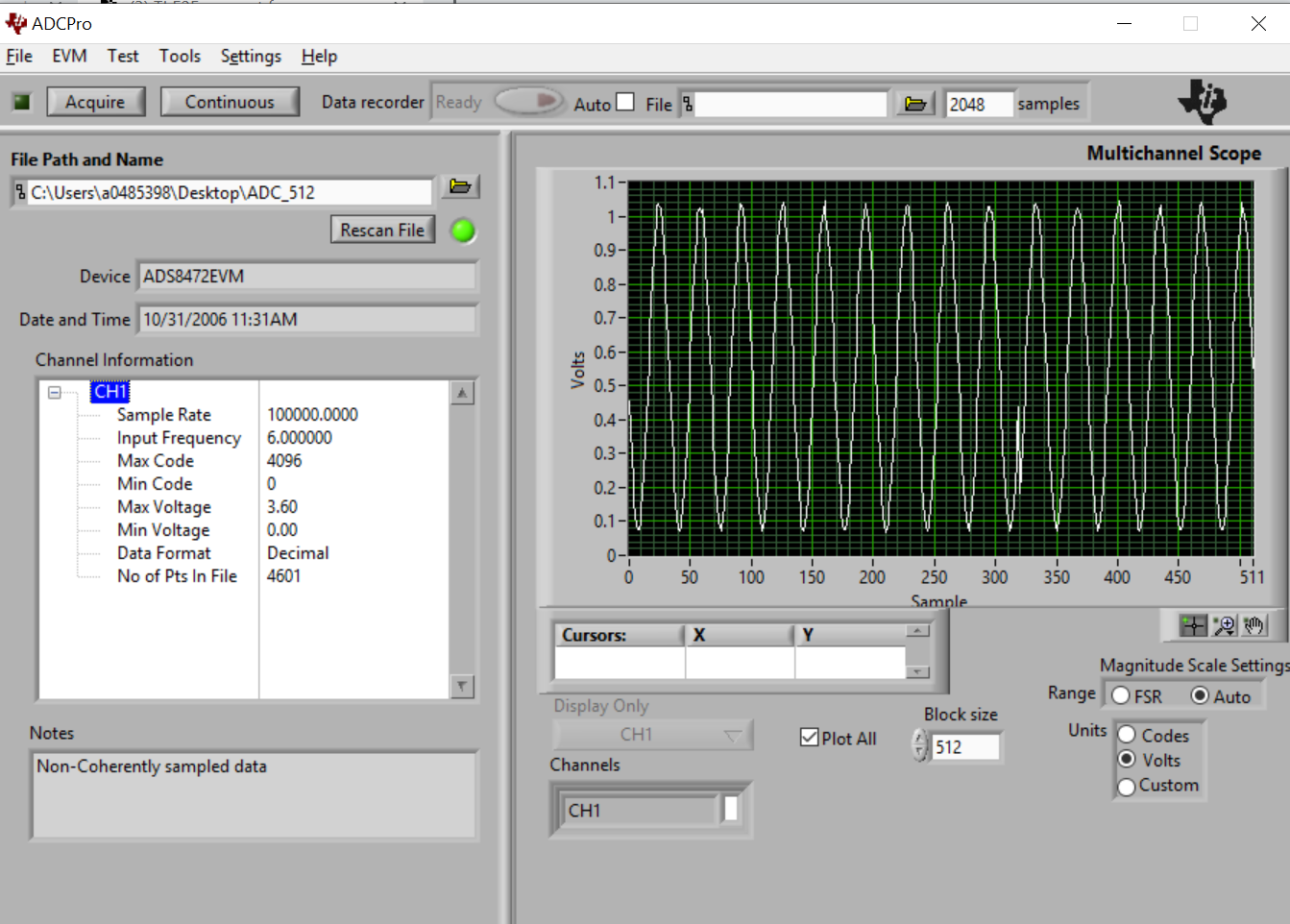Screen dimensions: 1290x924
Task: Uncheck the Plot All checkbox
Action: 809,738
